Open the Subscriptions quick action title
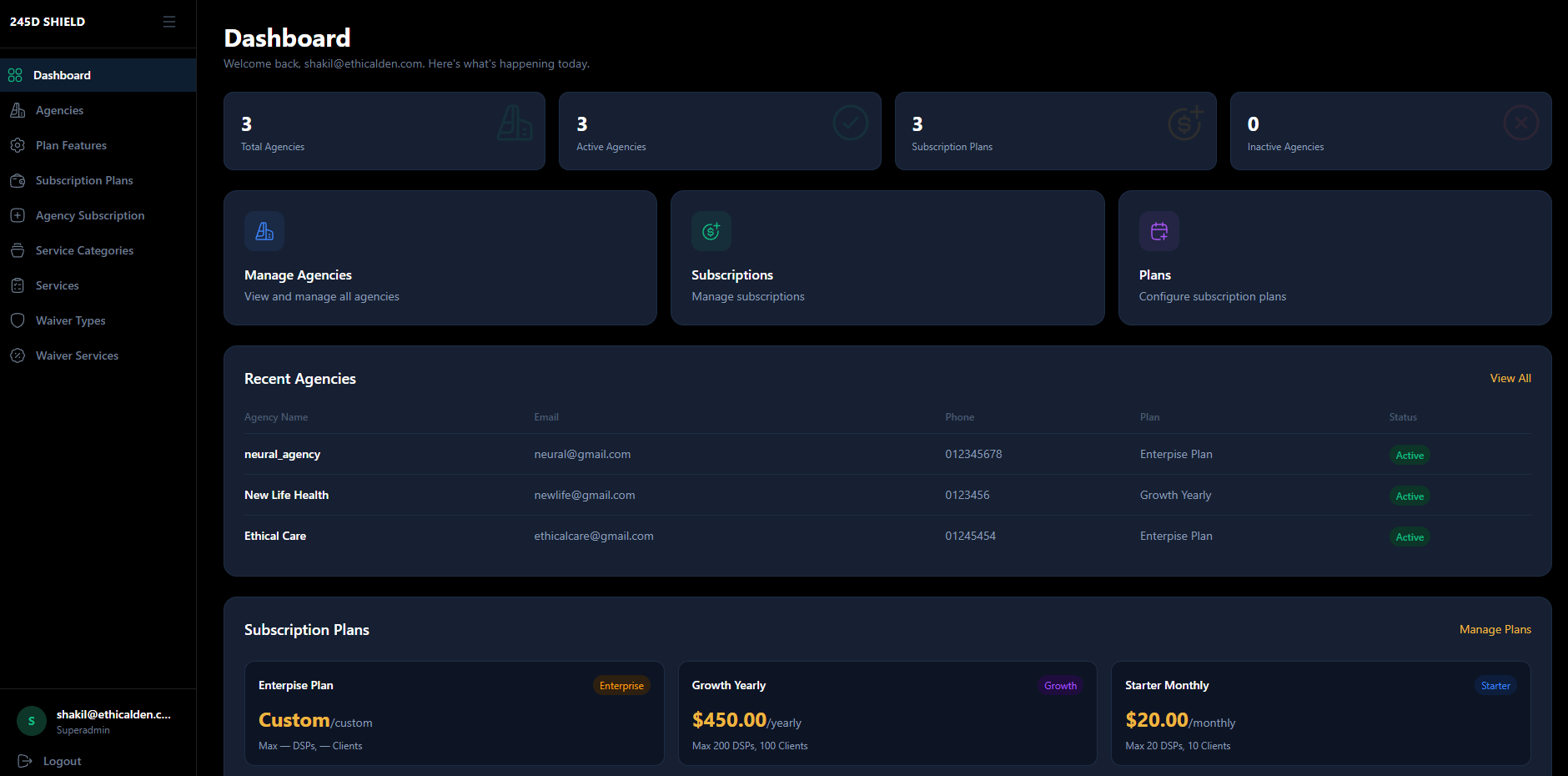This screenshot has height=776, width=1568. [x=732, y=275]
